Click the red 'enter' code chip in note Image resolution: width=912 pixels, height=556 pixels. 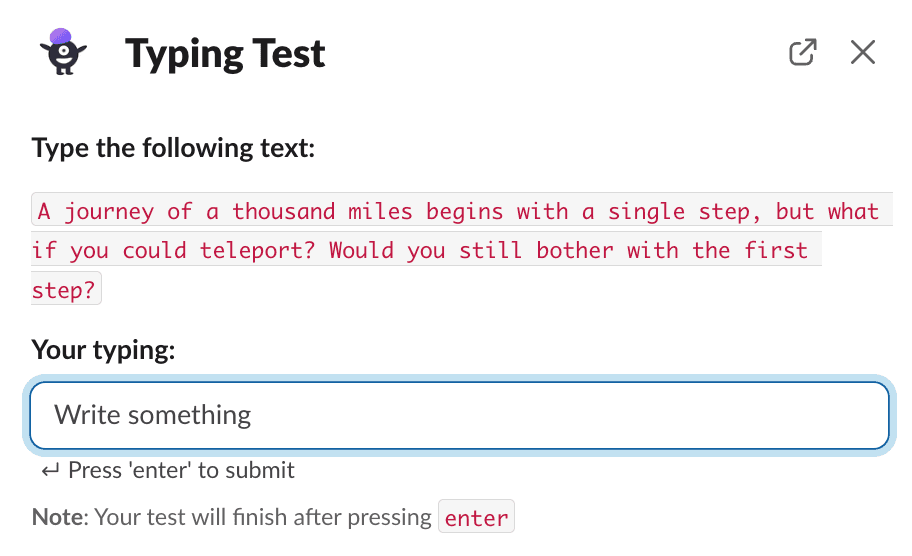click(476, 516)
